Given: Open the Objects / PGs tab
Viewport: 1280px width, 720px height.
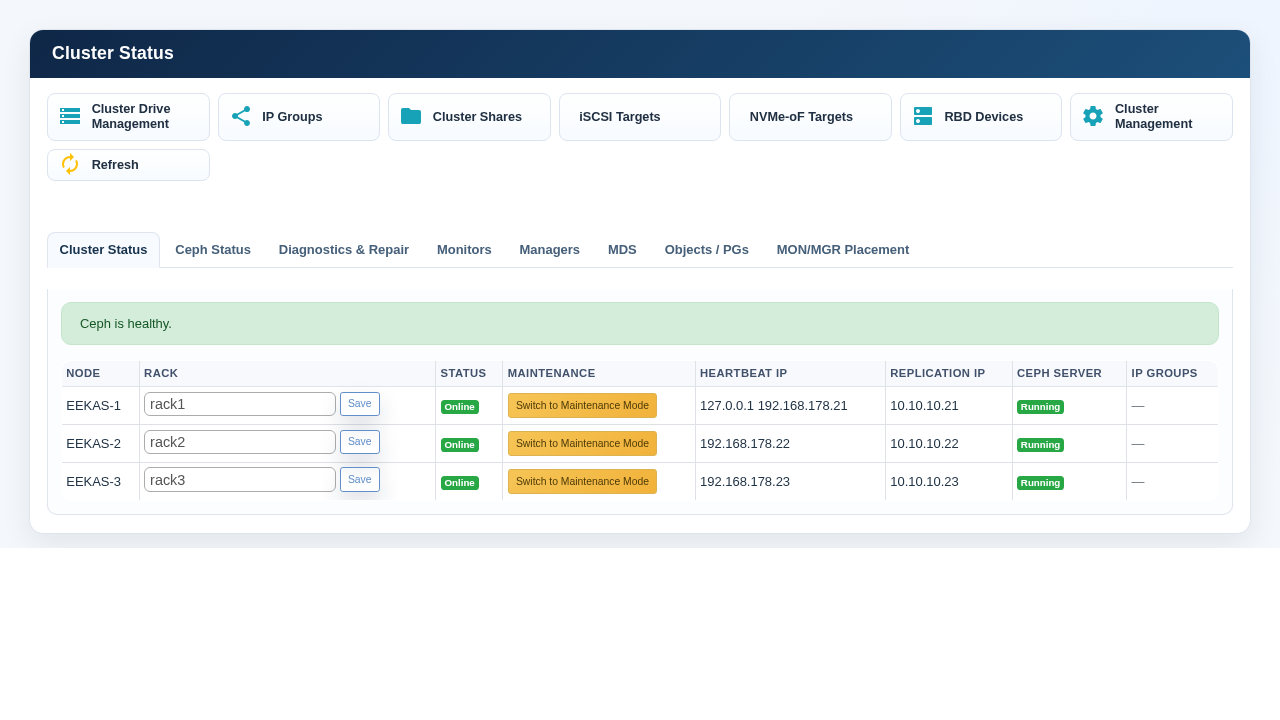Looking at the screenshot, I should [x=707, y=250].
